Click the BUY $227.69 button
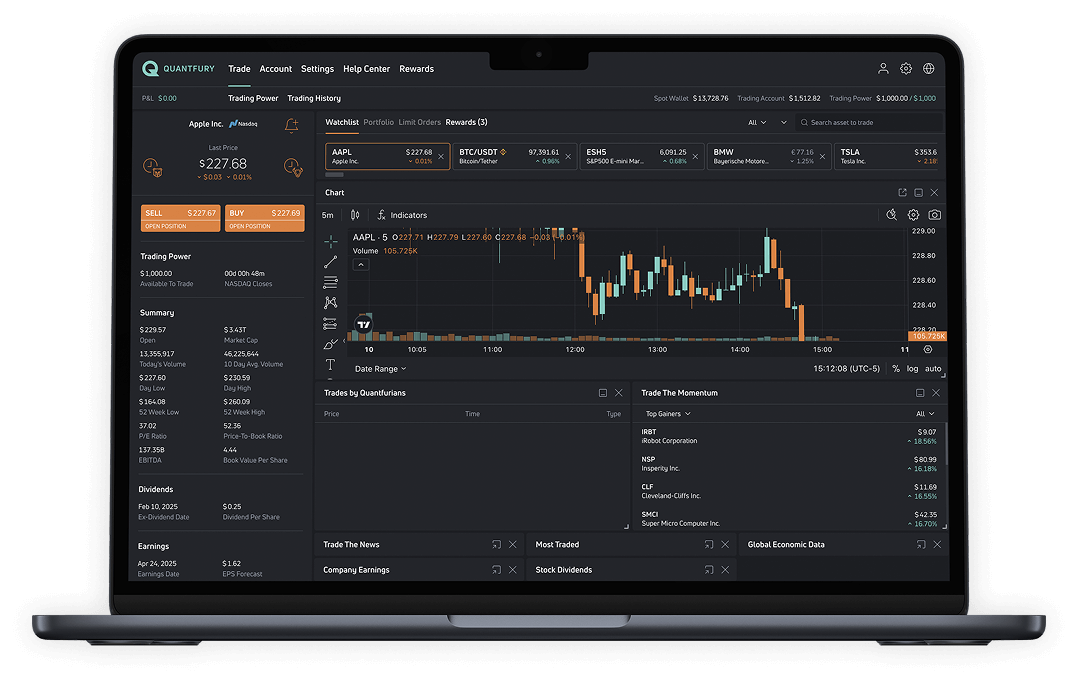This screenshot has height=678, width=1078. pyautogui.click(x=265, y=218)
